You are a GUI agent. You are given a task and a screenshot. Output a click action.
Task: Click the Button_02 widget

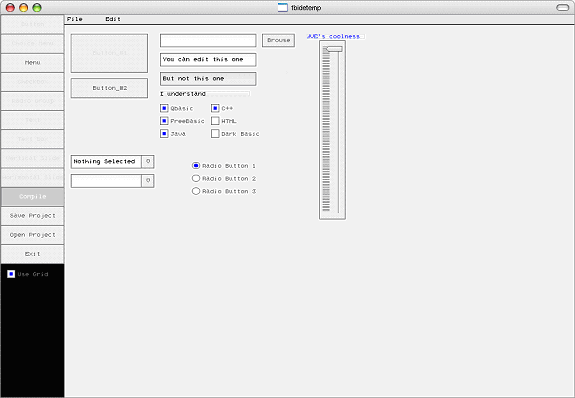pyautogui.click(x=109, y=88)
